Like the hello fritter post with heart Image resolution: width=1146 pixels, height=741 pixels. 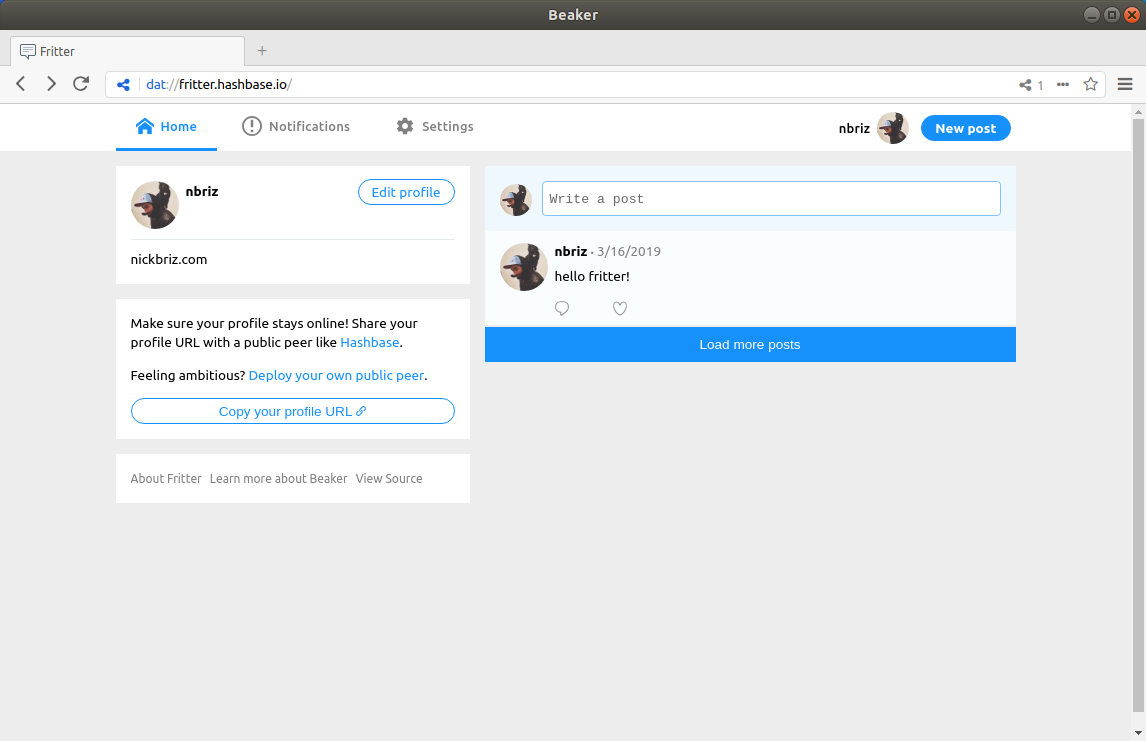click(620, 308)
